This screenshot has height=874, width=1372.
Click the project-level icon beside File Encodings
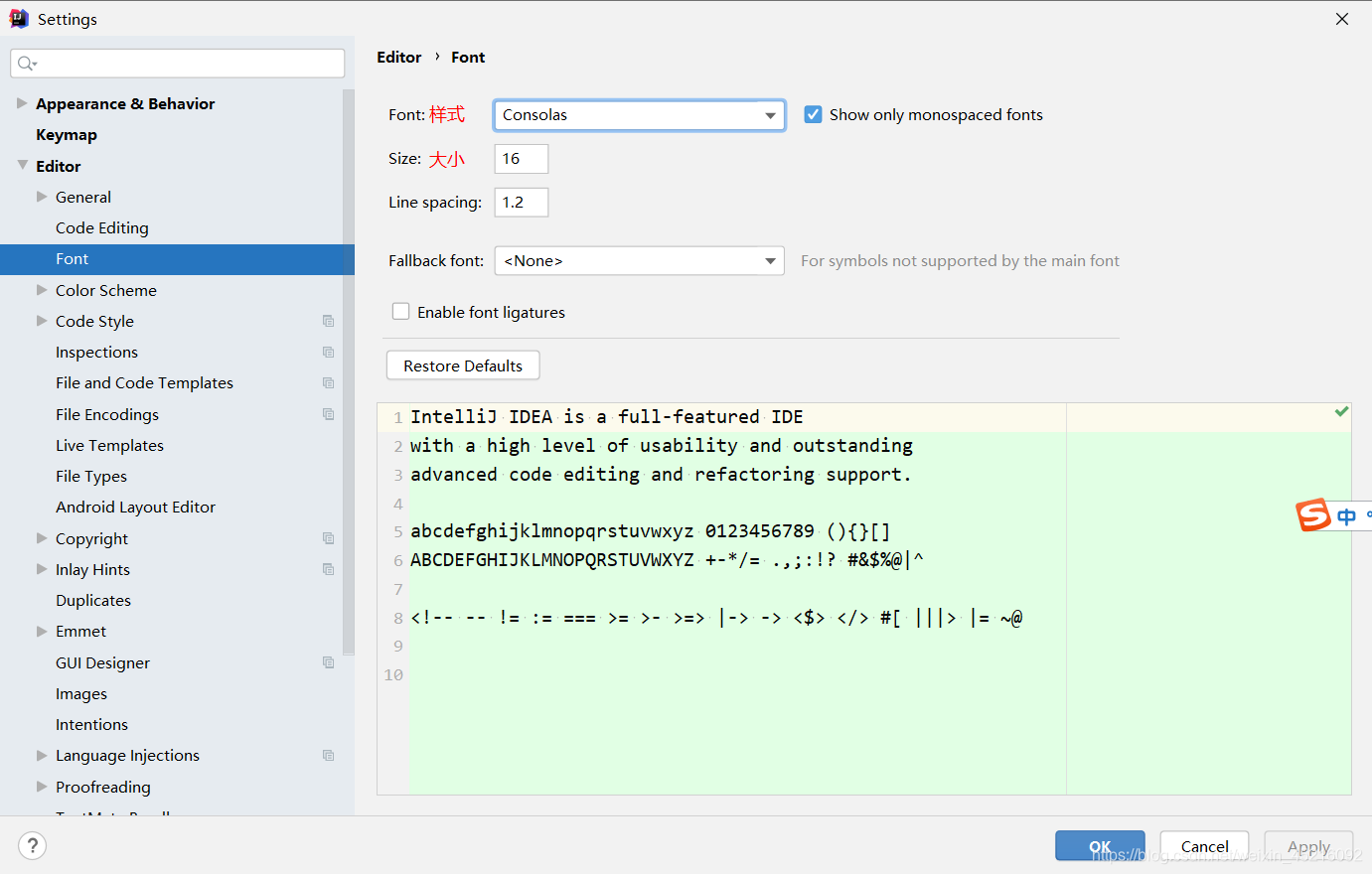pyautogui.click(x=328, y=414)
